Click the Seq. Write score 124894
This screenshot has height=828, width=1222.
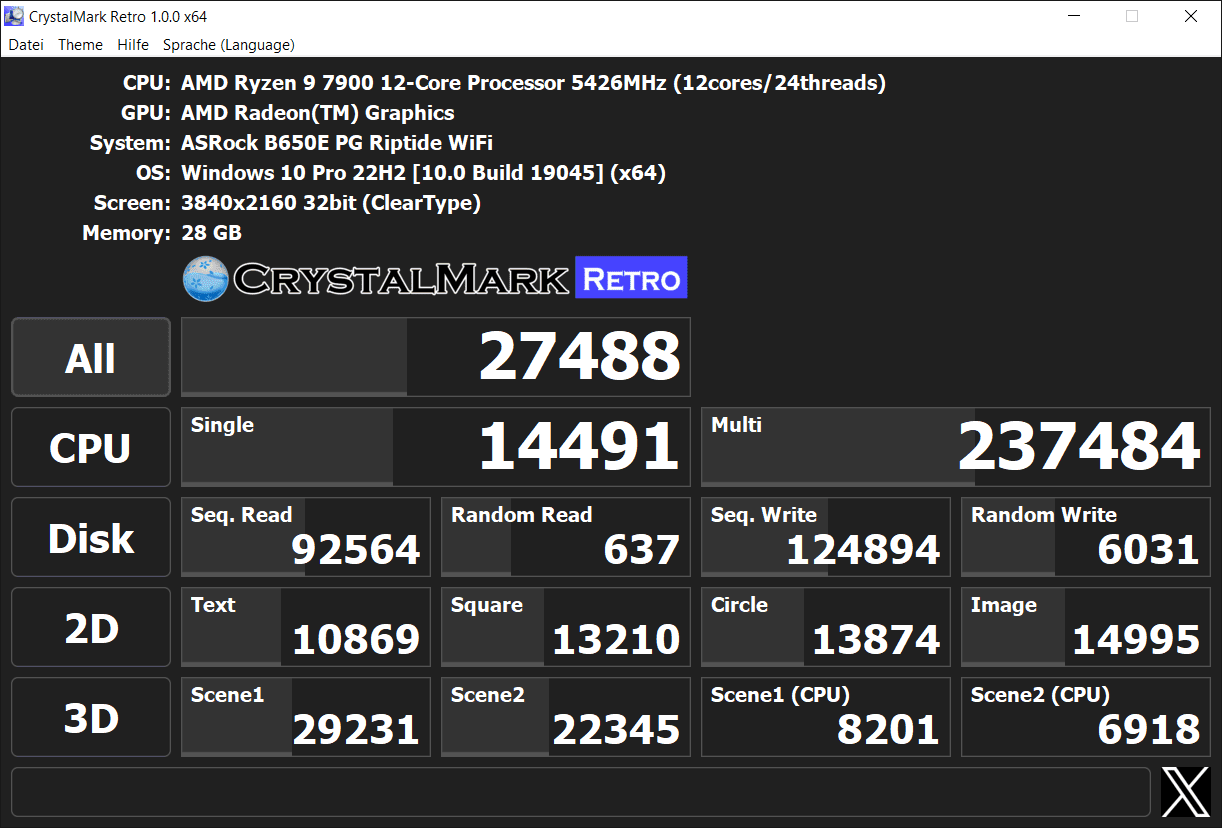pos(826,537)
